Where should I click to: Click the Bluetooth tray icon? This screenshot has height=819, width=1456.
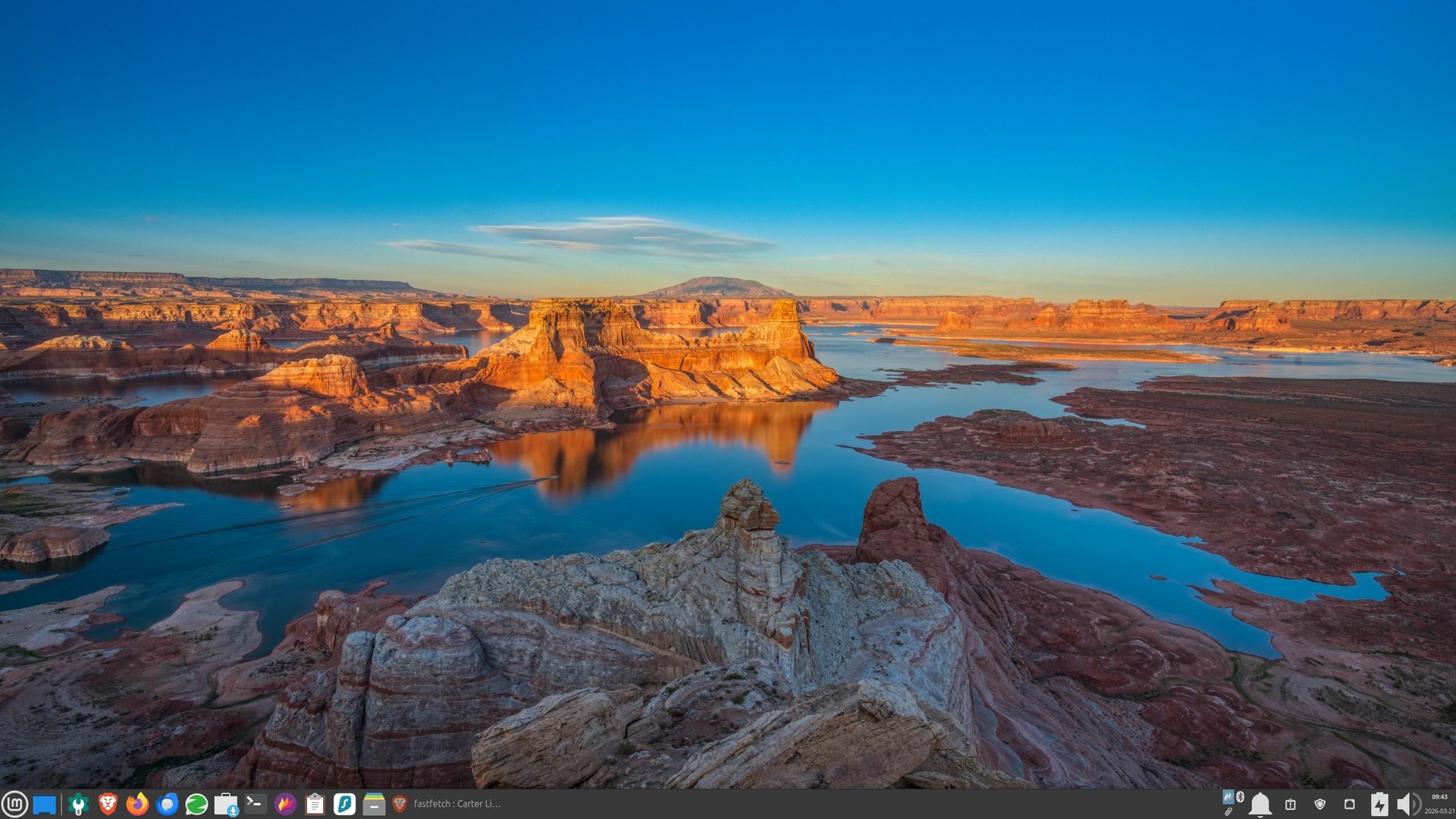(x=1241, y=797)
